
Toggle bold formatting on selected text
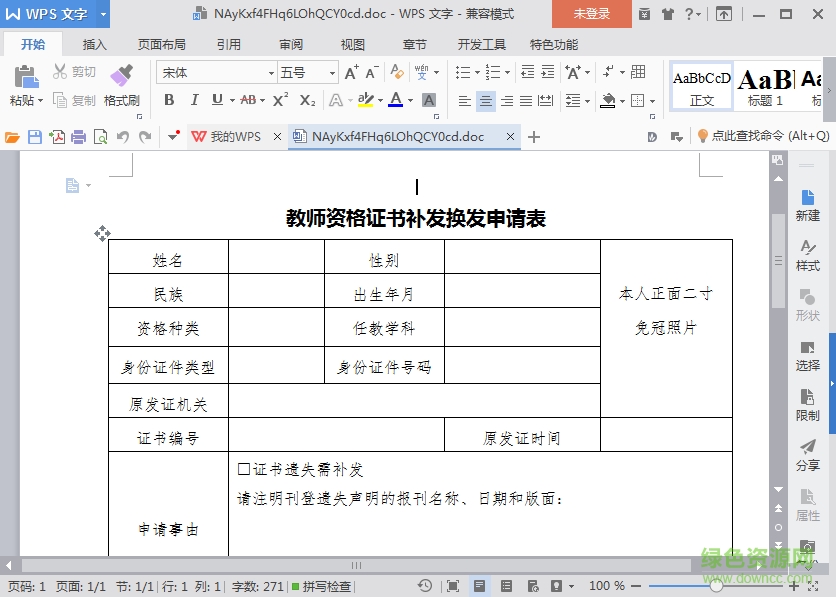(x=169, y=99)
